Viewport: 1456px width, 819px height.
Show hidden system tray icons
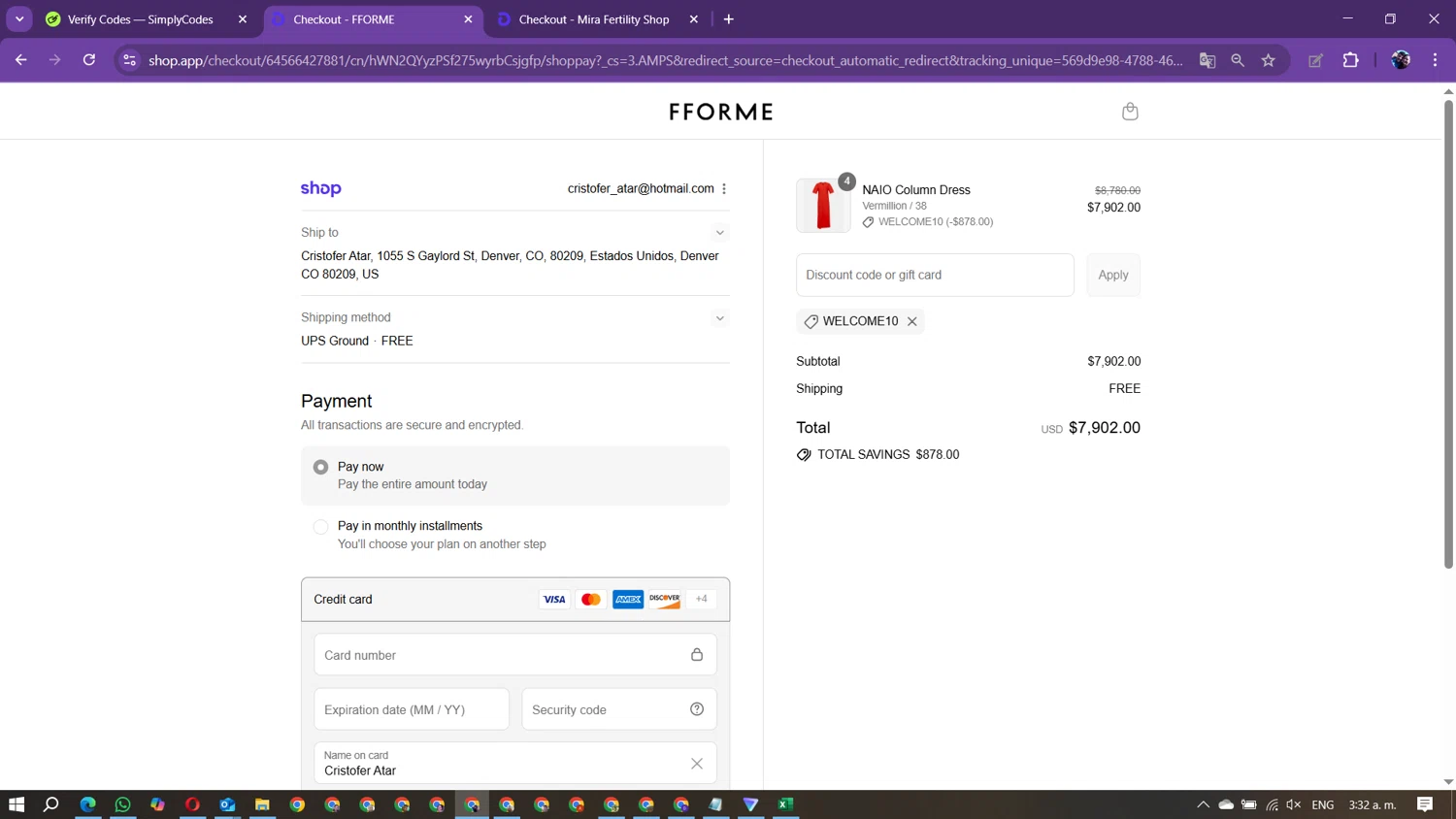1203,804
